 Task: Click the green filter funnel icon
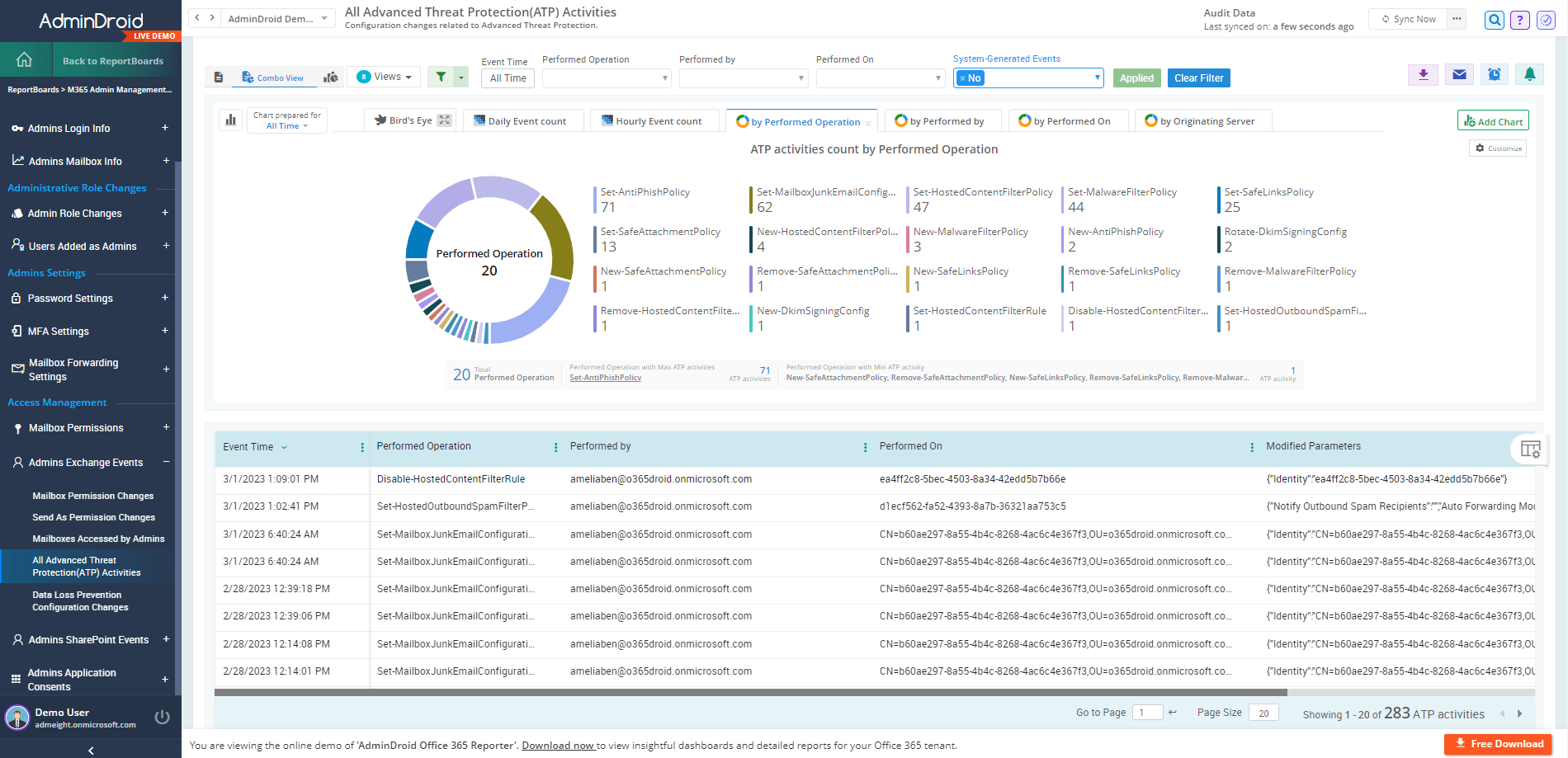(442, 78)
